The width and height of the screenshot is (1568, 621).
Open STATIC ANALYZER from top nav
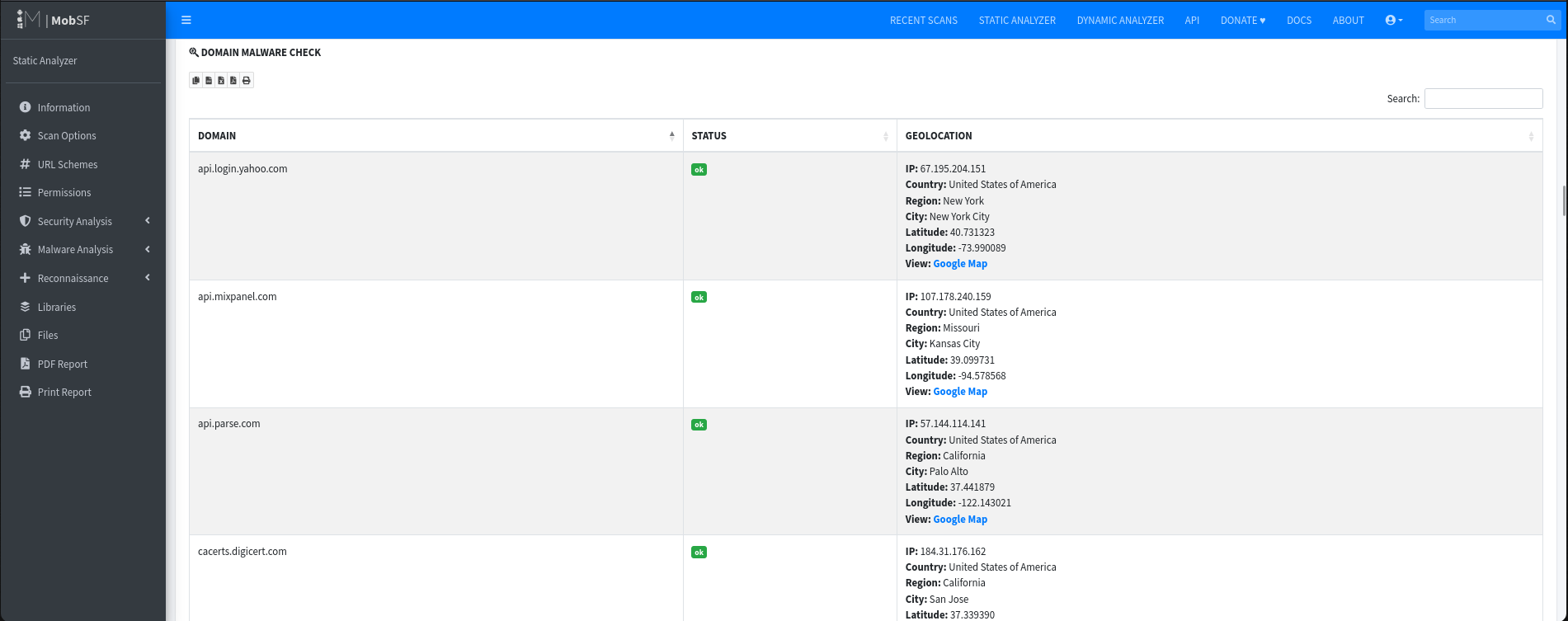[1017, 20]
